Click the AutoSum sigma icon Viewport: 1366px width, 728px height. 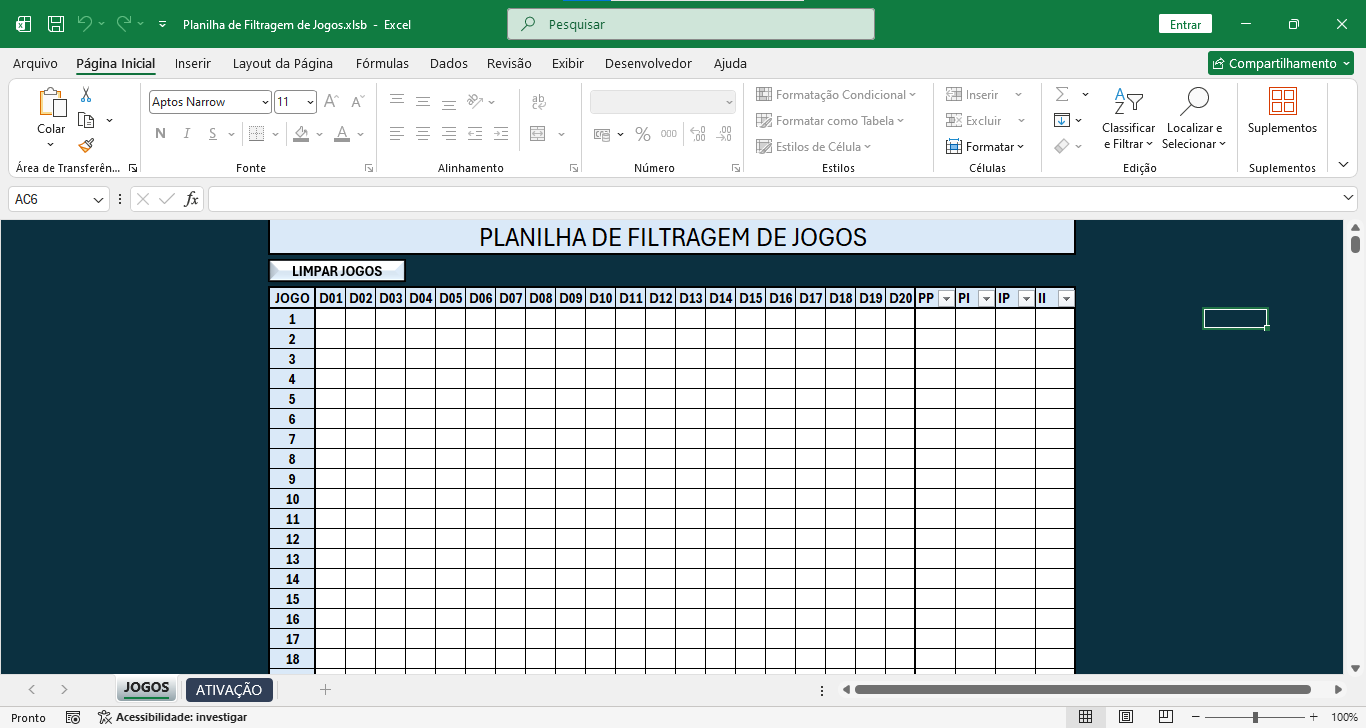click(1062, 94)
